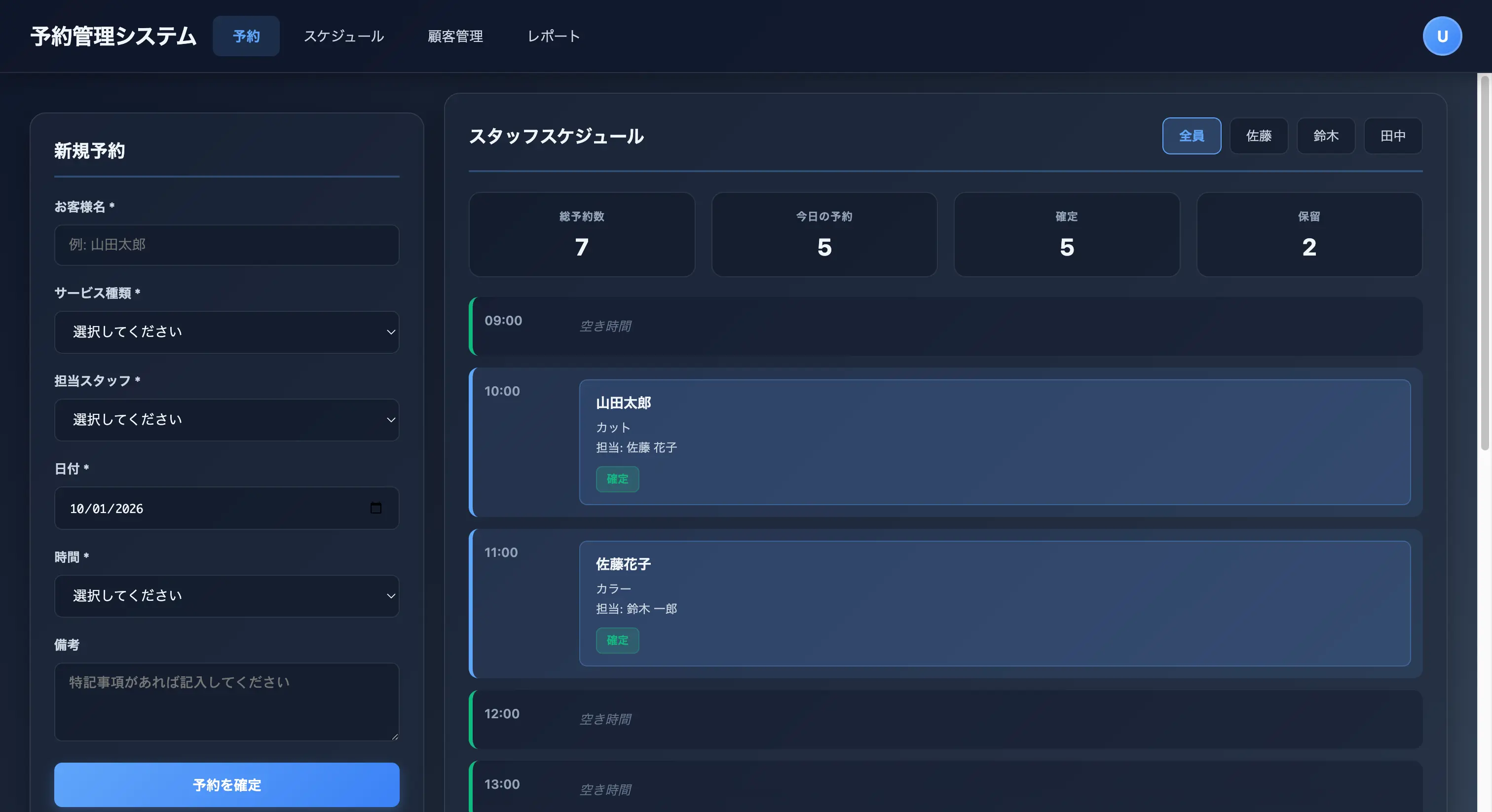Open the レポート tab
Image resolution: width=1492 pixels, height=812 pixels.
coord(554,36)
